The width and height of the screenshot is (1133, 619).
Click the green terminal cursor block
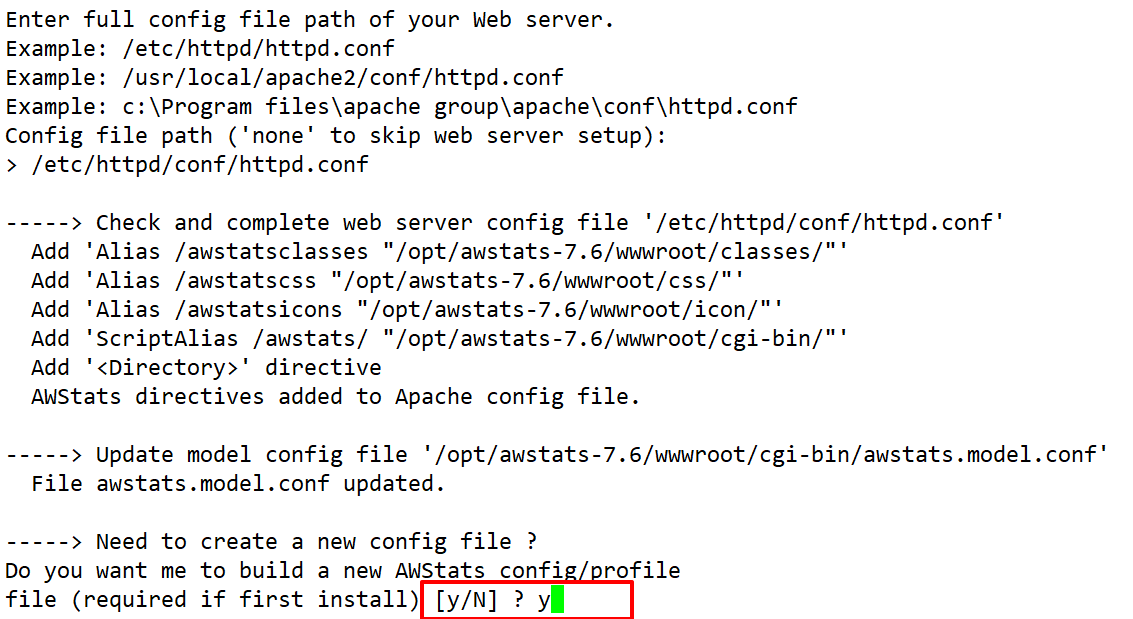(x=557, y=600)
